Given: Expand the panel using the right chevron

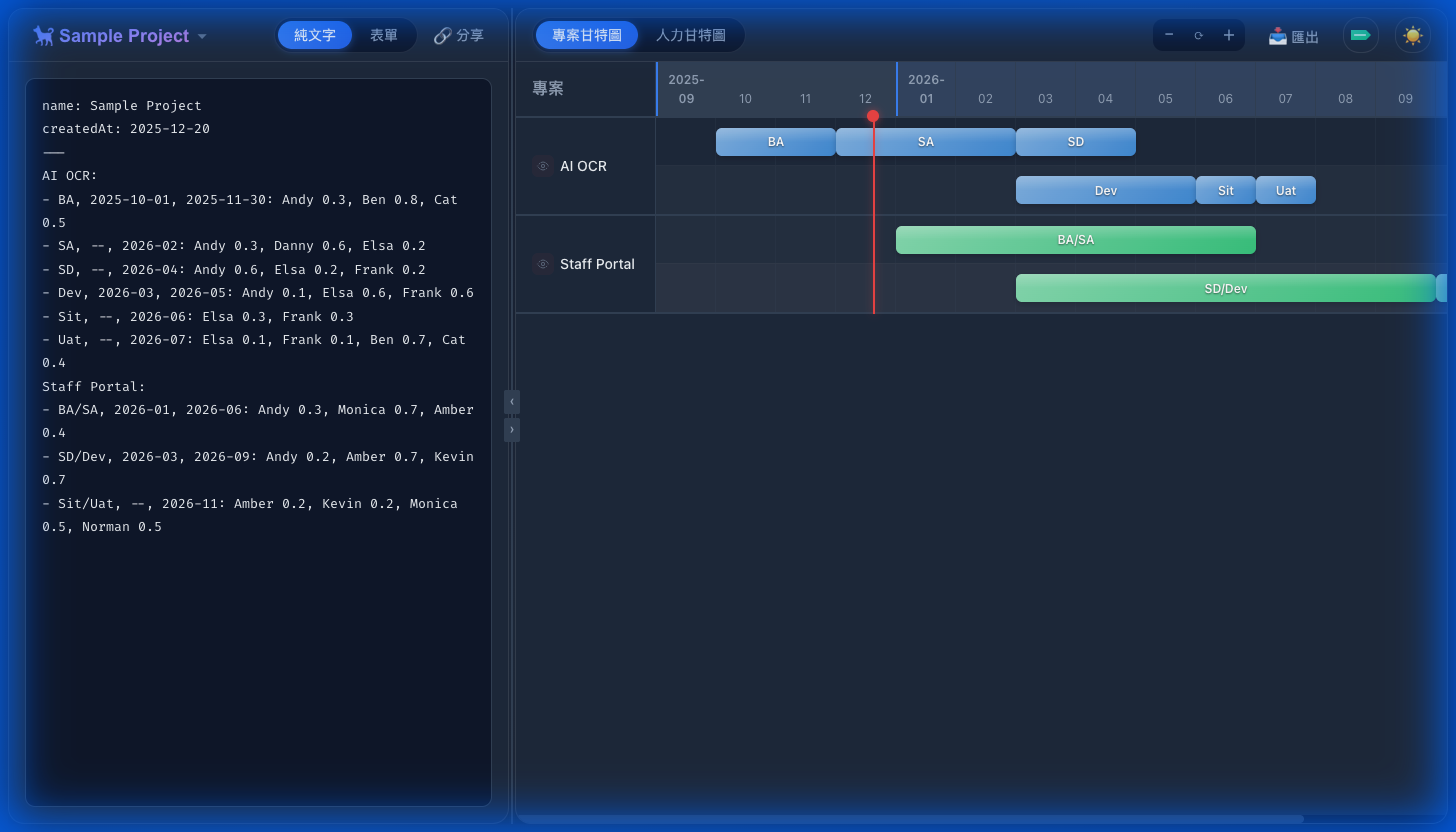Looking at the screenshot, I should click(511, 430).
